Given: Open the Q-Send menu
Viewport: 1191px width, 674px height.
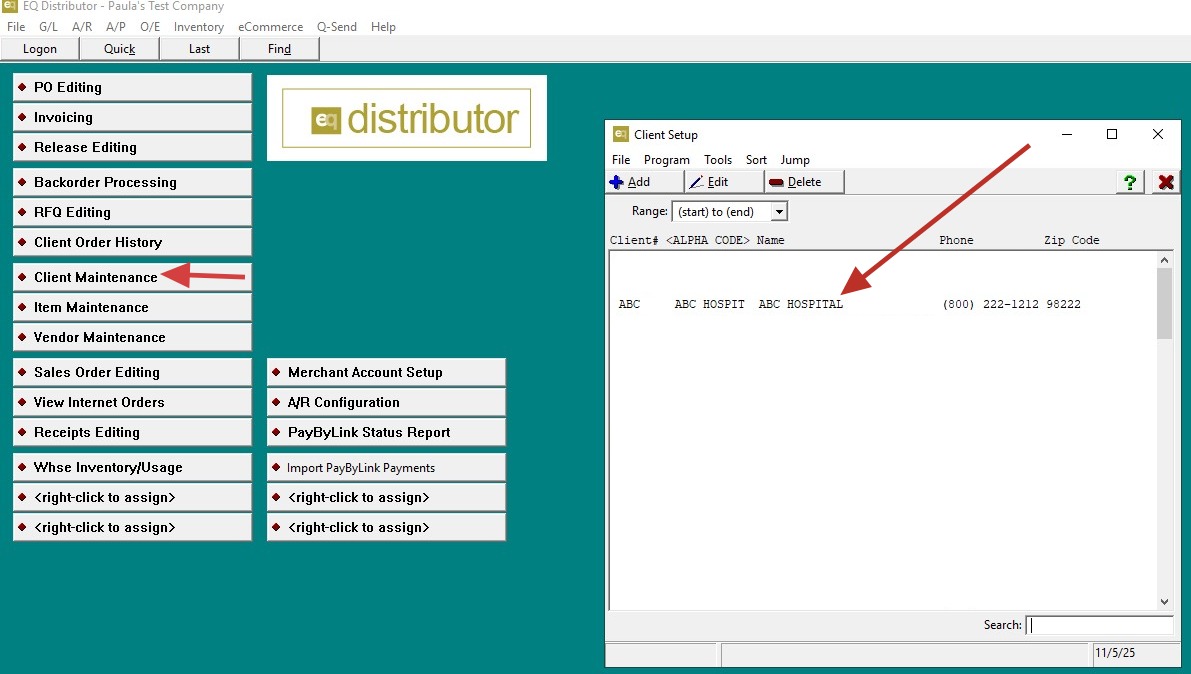Looking at the screenshot, I should pos(336,27).
